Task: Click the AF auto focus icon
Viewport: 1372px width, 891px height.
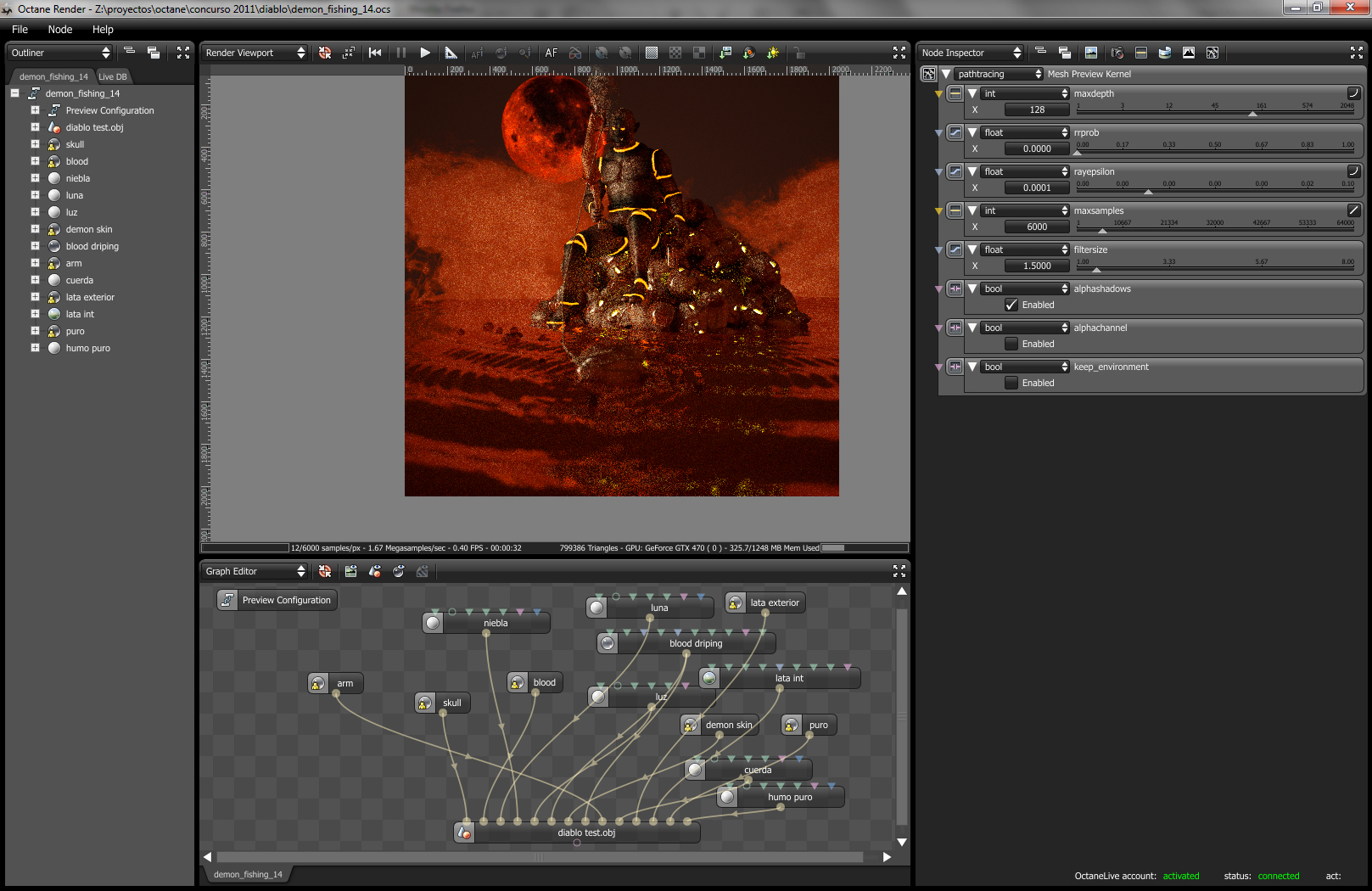Action: coord(552,53)
